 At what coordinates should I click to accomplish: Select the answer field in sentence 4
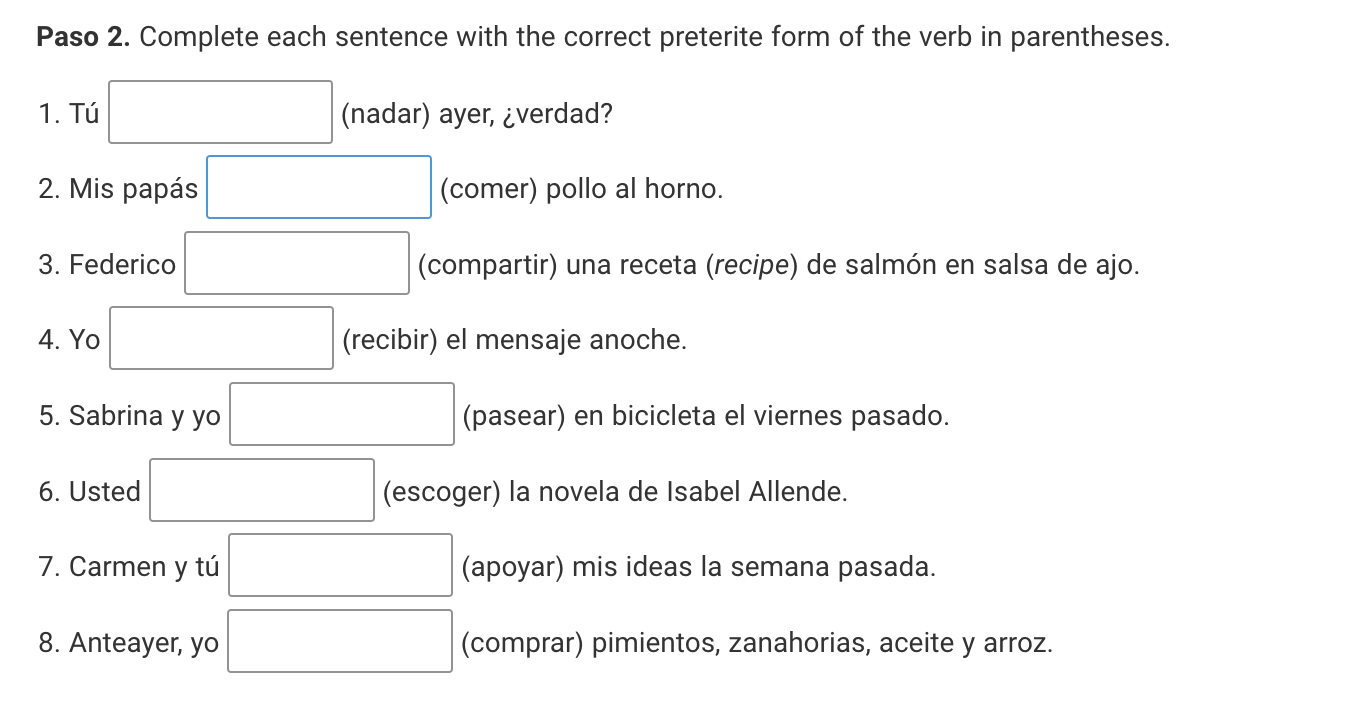click(x=222, y=339)
